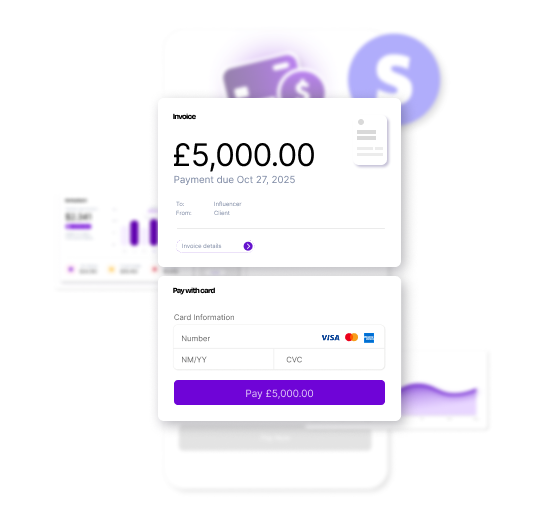This screenshot has height=520, width=560.
Task: Select the Mastercard logo
Action: tap(351, 337)
